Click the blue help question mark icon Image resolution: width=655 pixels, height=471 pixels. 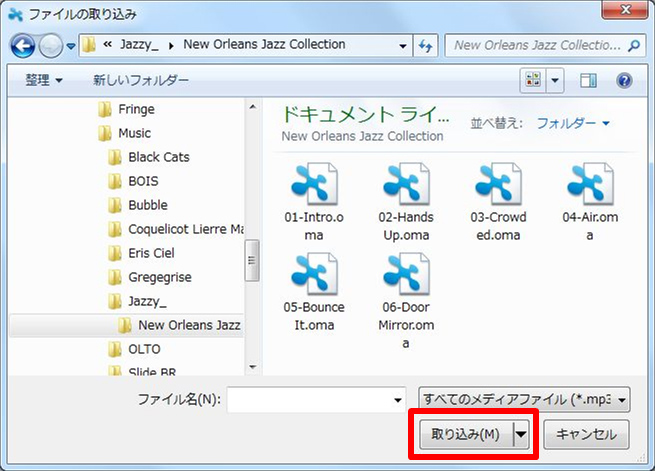[624, 80]
